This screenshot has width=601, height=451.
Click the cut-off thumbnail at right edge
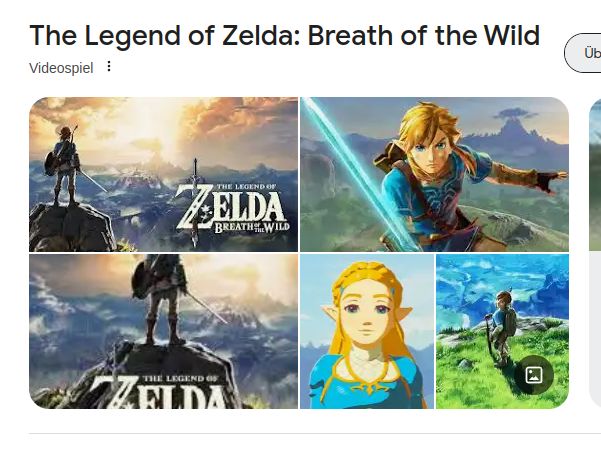coord(595,250)
